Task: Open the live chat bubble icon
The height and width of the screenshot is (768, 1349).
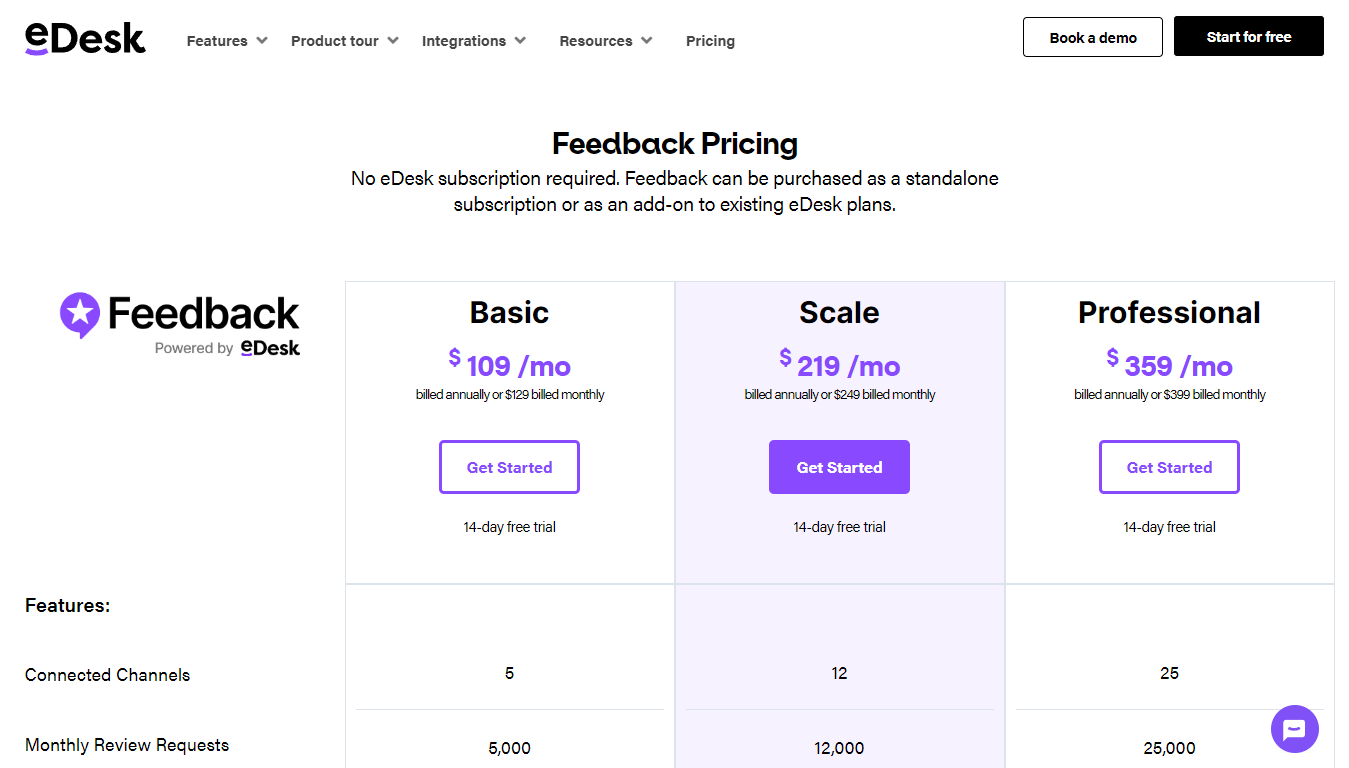Action: tap(1294, 729)
